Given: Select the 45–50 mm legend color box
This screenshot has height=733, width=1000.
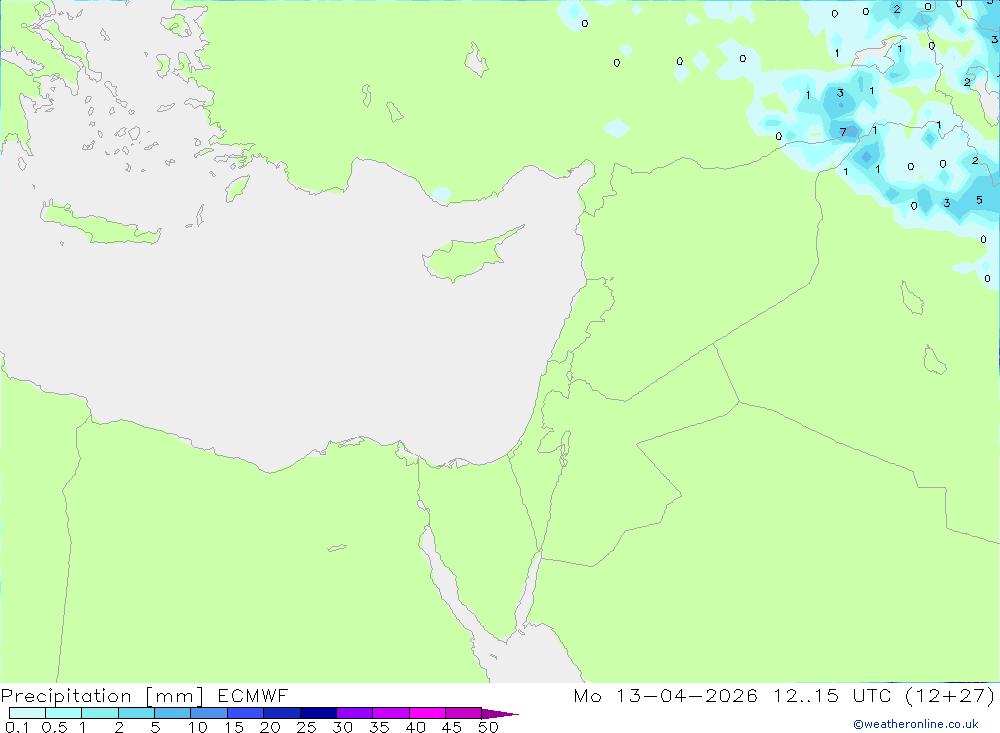Looking at the screenshot, I should tap(464, 713).
